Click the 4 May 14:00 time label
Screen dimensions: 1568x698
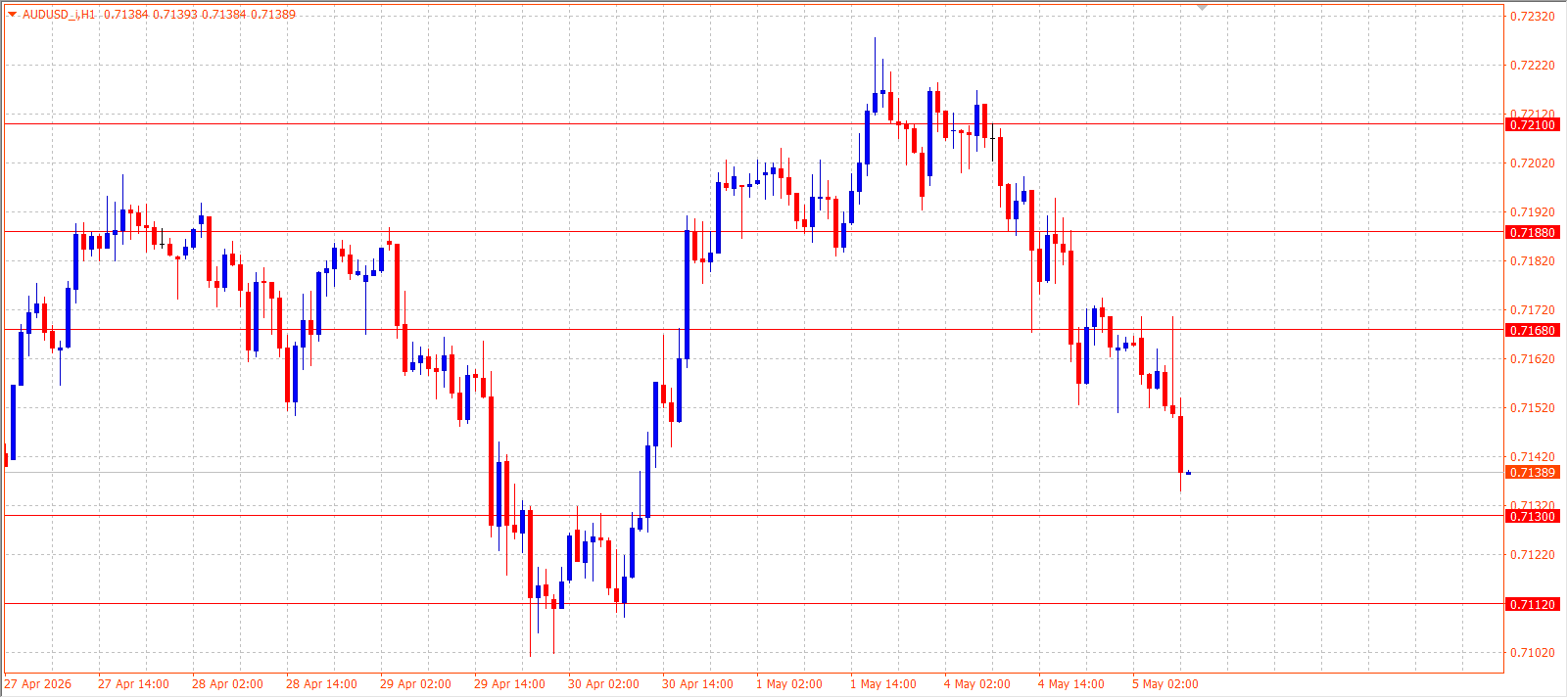(x=1071, y=684)
